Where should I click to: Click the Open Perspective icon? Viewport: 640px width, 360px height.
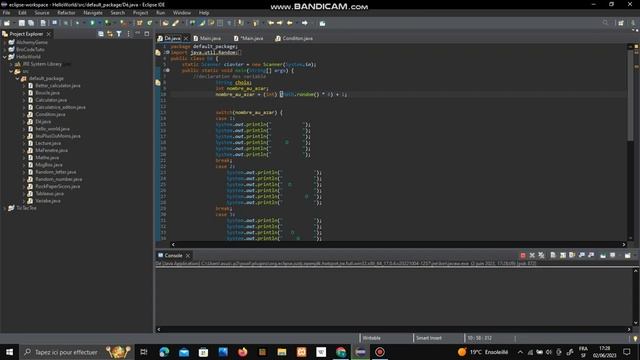point(621,23)
